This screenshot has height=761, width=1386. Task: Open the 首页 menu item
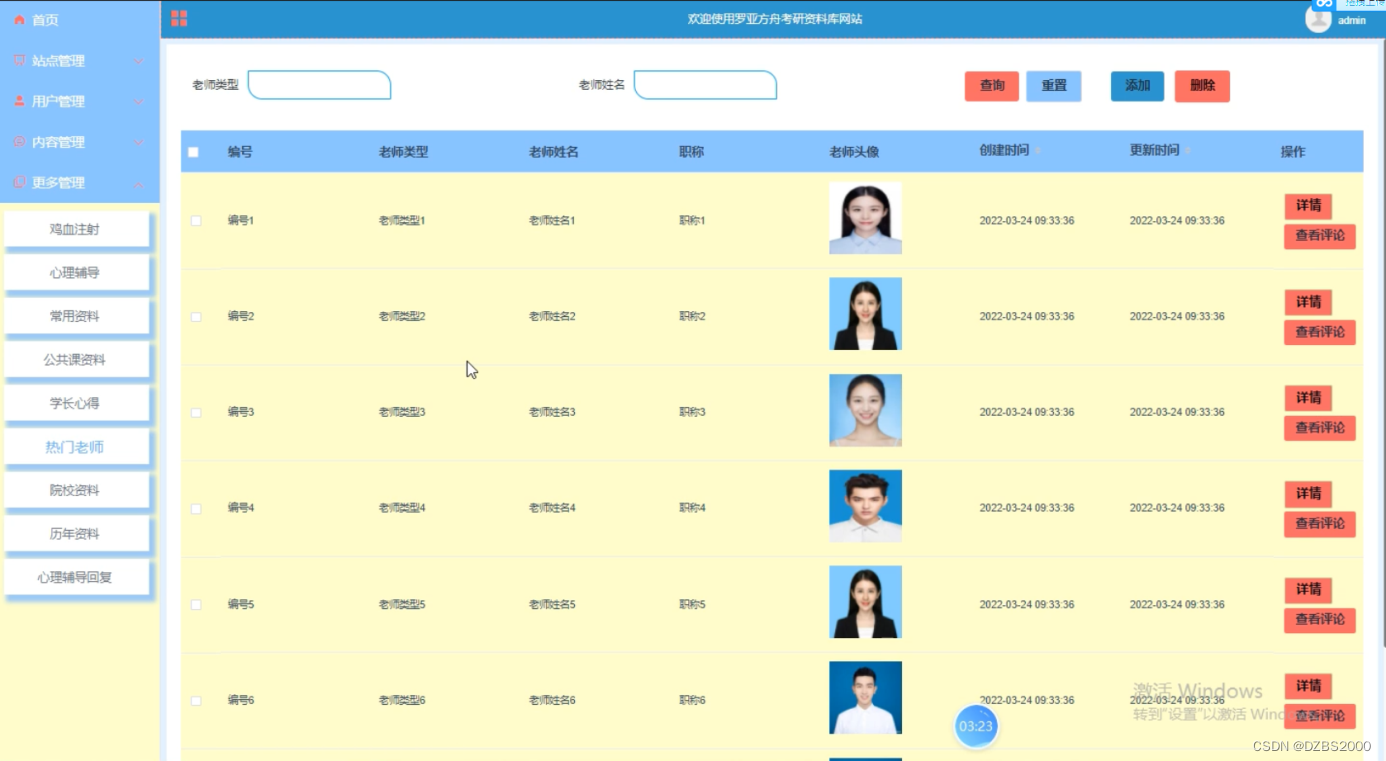click(x=80, y=20)
